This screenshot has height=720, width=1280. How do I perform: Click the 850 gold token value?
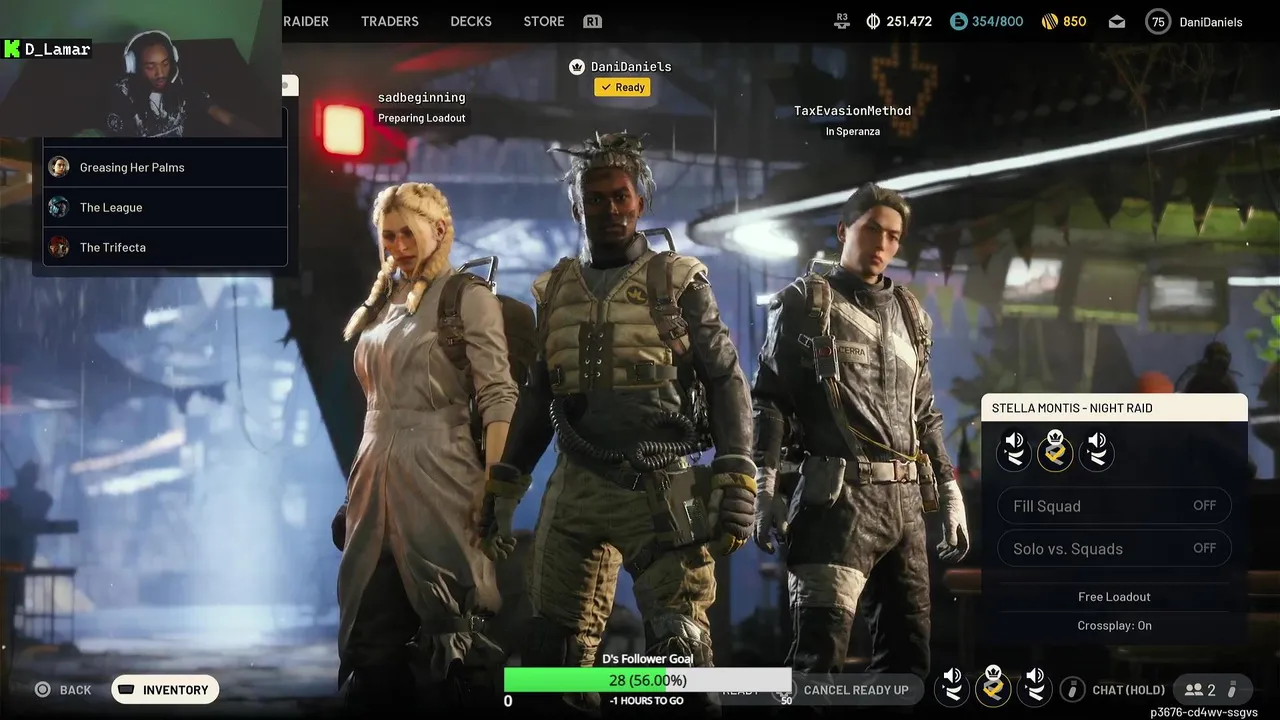pyautogui.click(x=1075, y=21)
